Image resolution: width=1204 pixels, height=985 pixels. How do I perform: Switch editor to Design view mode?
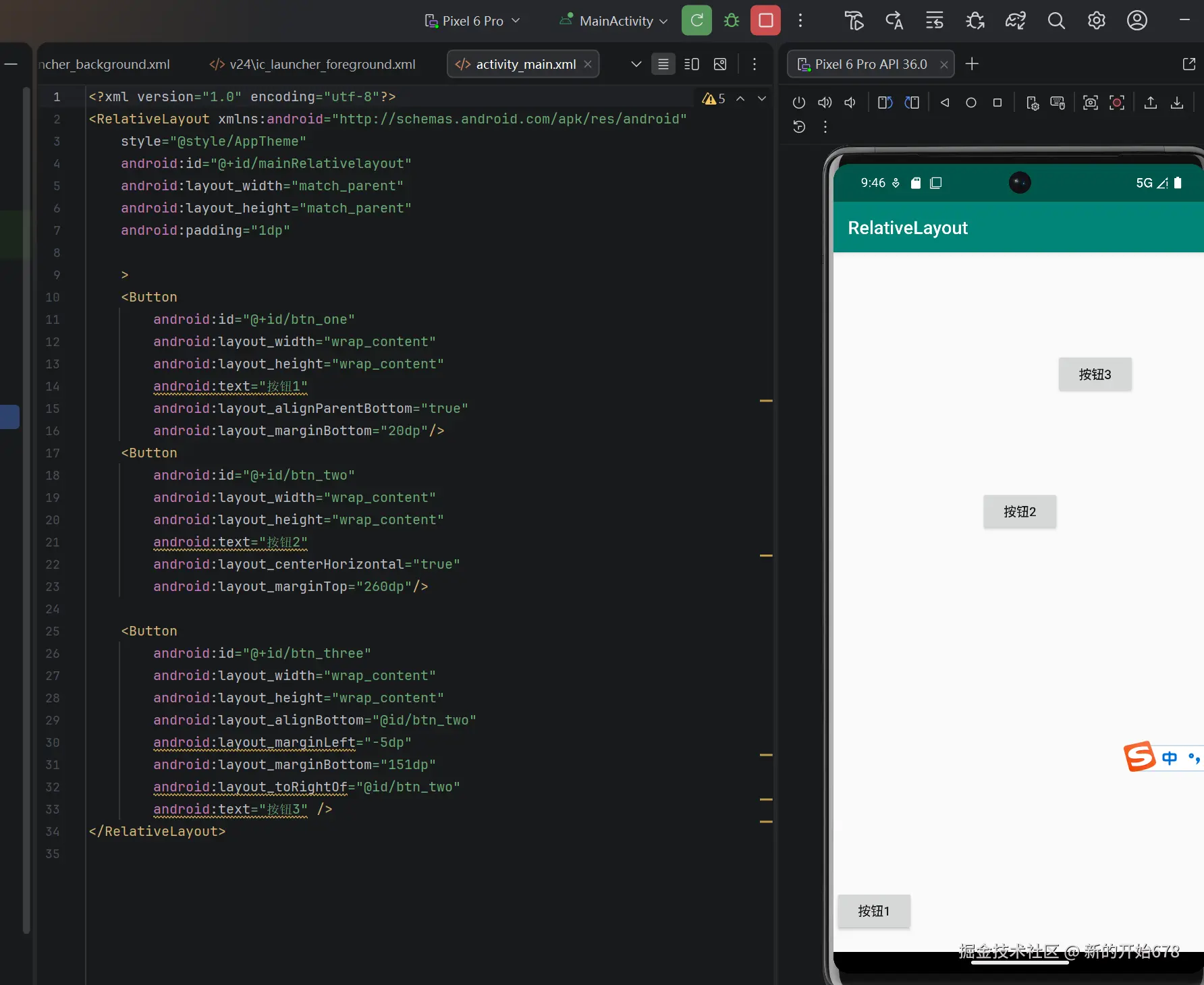[720, 64]
